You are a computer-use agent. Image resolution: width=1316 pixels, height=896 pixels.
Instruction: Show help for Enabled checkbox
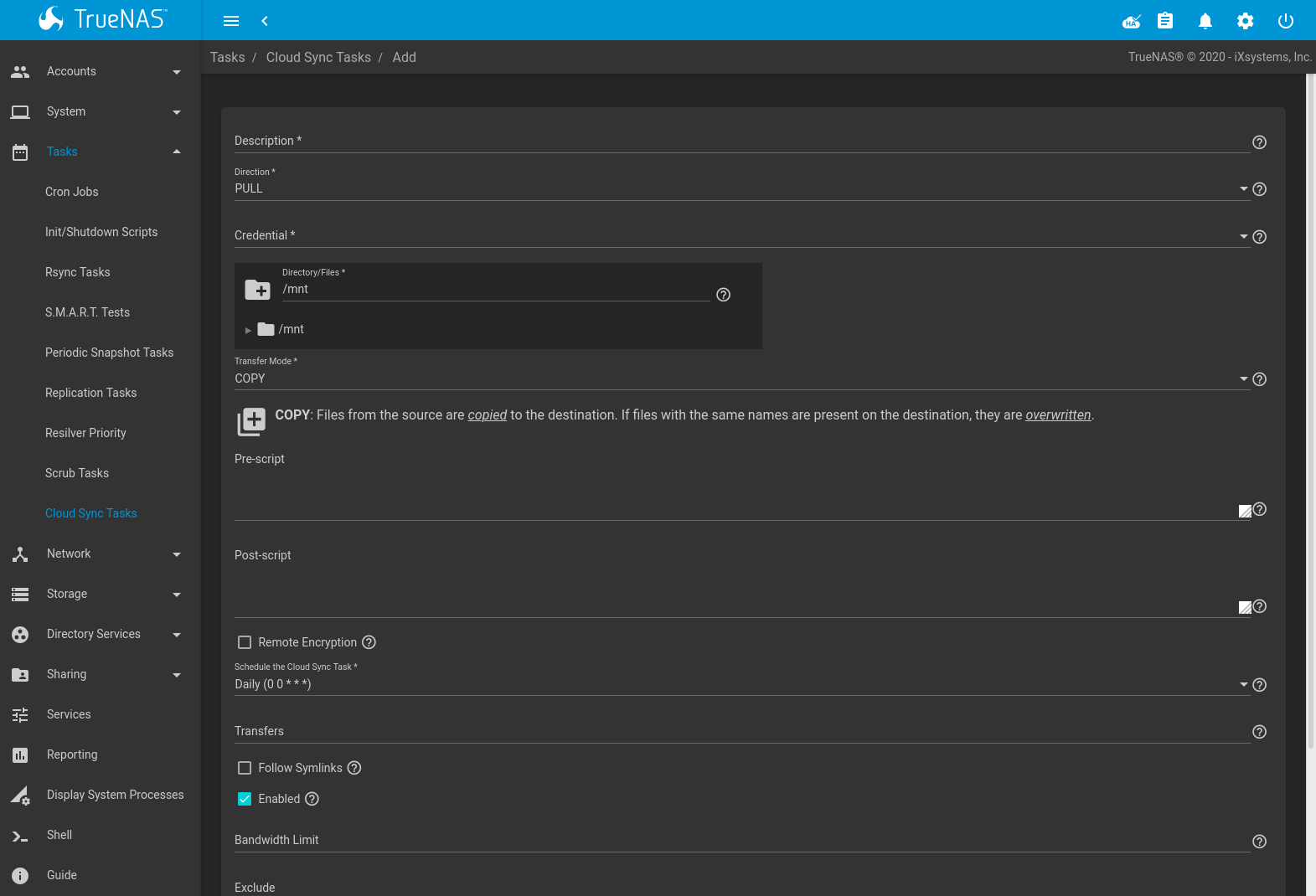[312, 799]
